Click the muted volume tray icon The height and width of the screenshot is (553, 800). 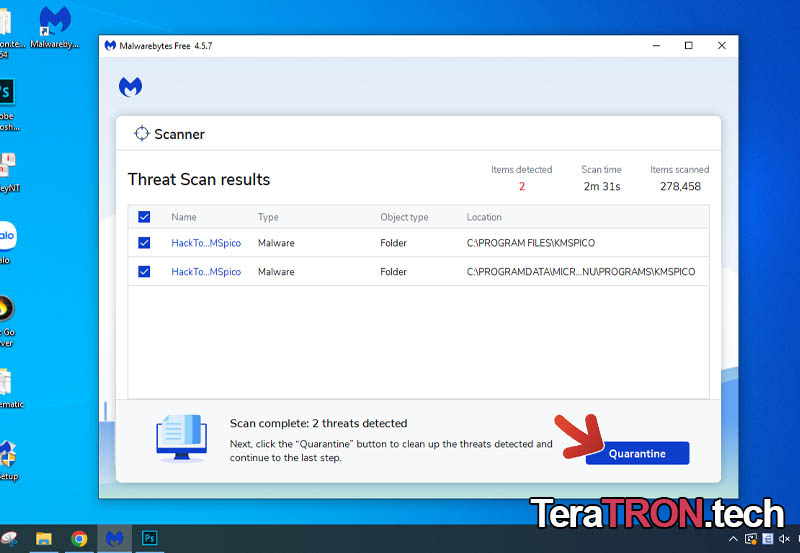click(x=784, y=539)
